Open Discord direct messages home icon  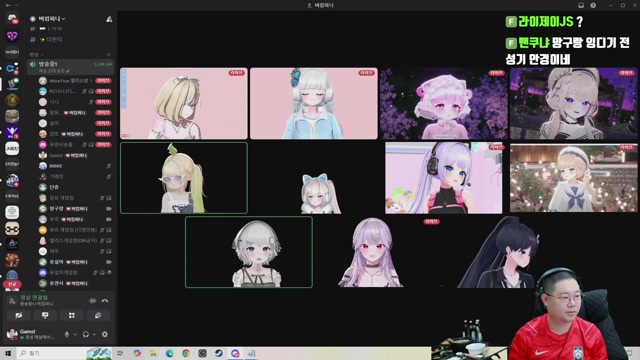pos(12,18)
